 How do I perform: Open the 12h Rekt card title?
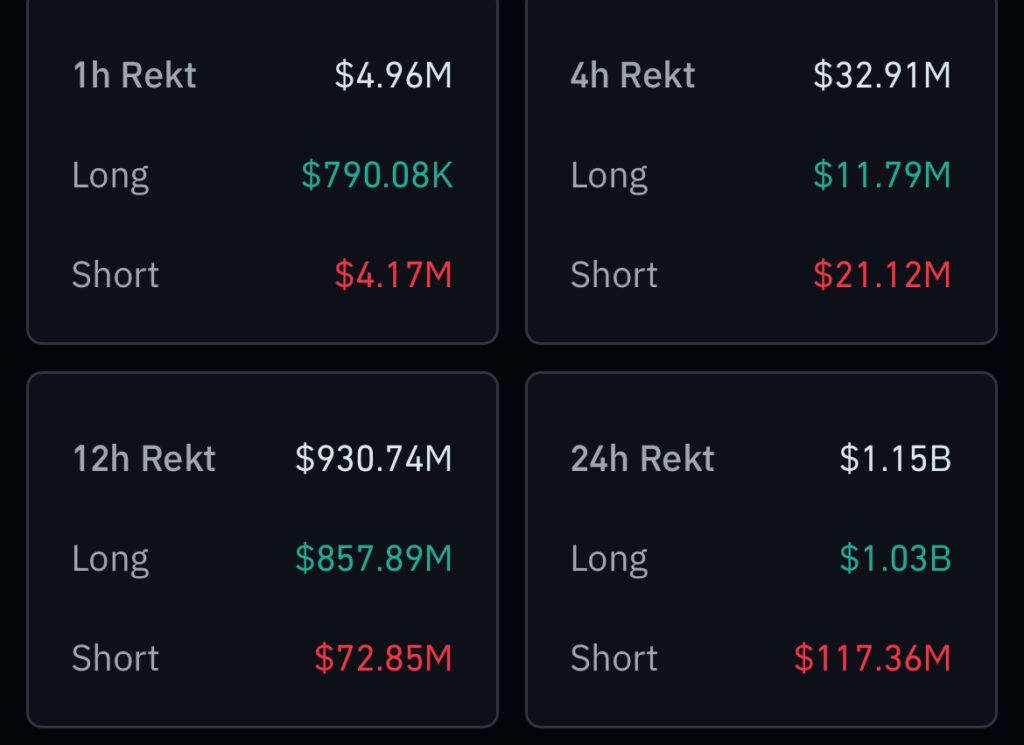coord(144,459)
